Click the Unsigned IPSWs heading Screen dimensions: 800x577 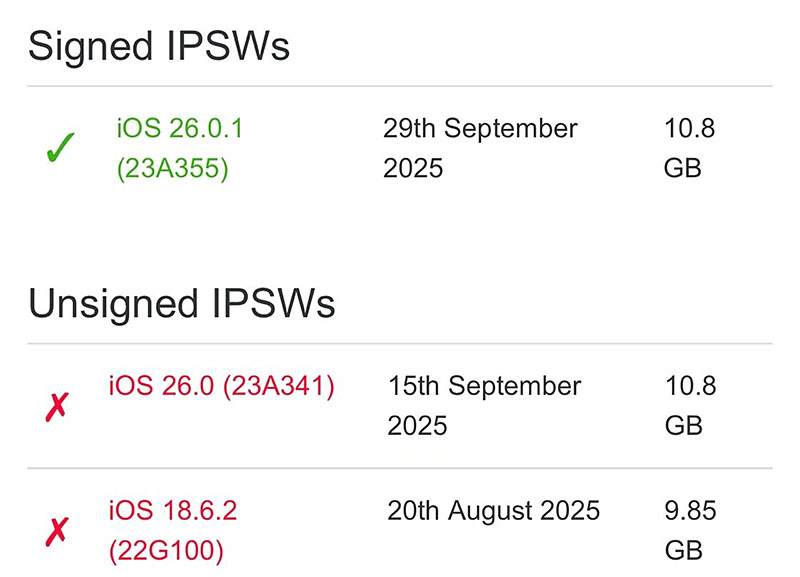184,304
